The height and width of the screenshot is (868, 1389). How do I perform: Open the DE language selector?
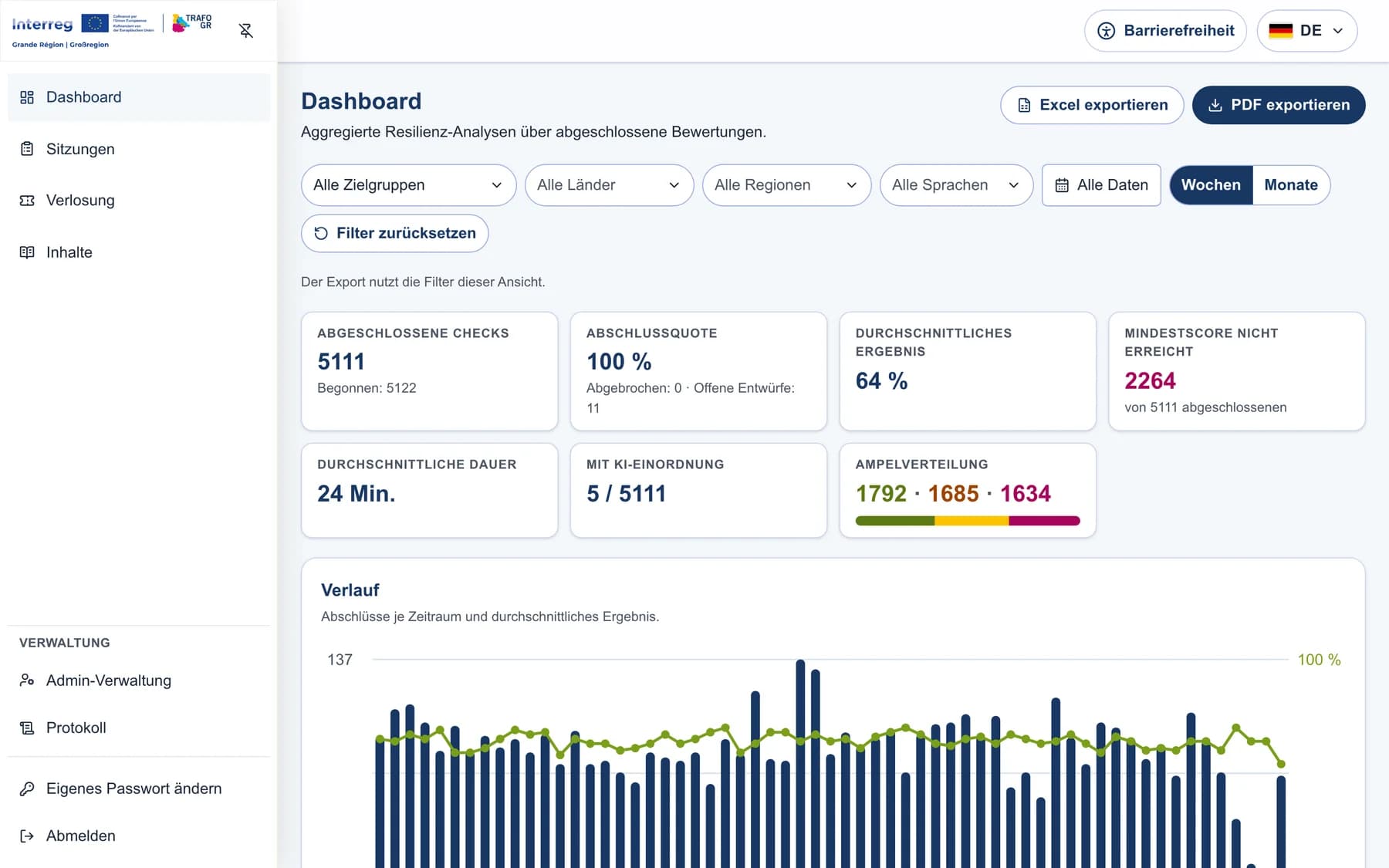pyautogui.click(x=1306, y=31)
